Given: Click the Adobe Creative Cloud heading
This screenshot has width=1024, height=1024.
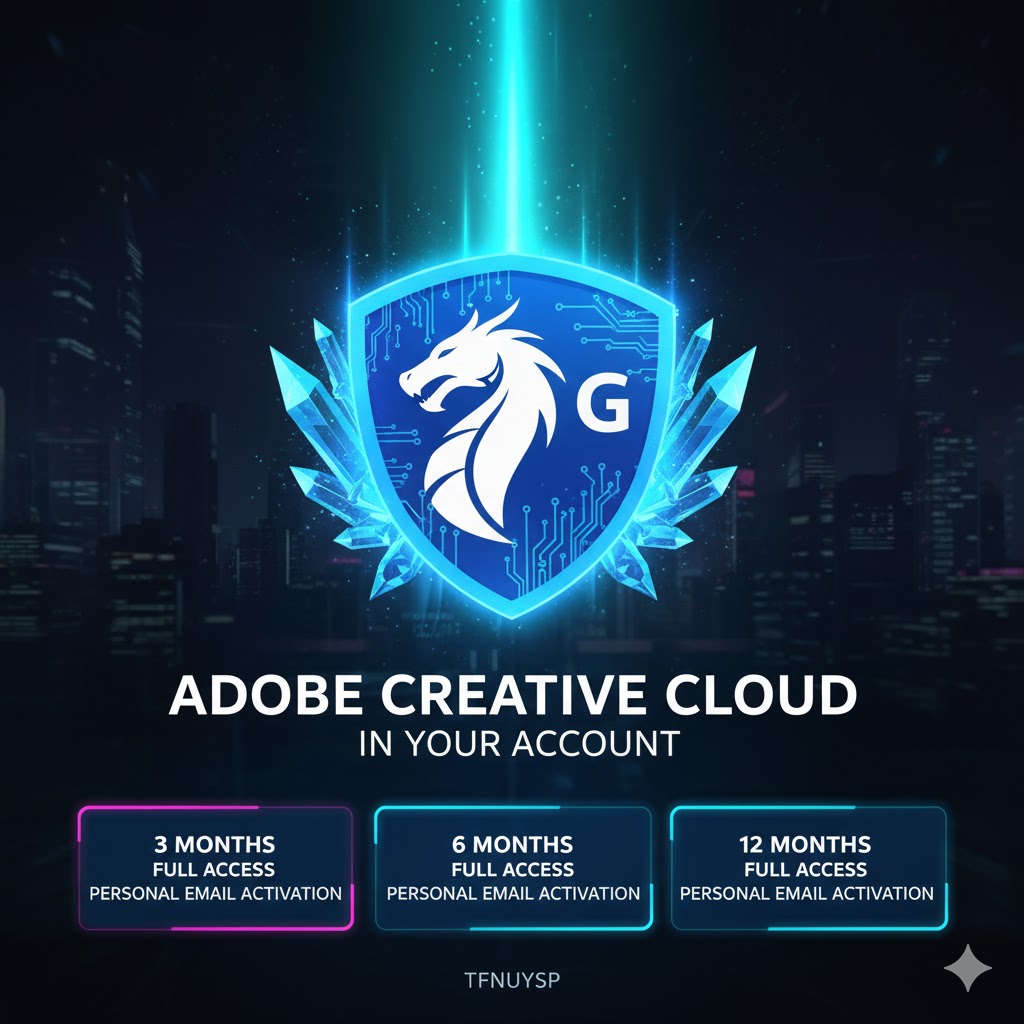Looking at the screenshot, I should click(513, 694).
